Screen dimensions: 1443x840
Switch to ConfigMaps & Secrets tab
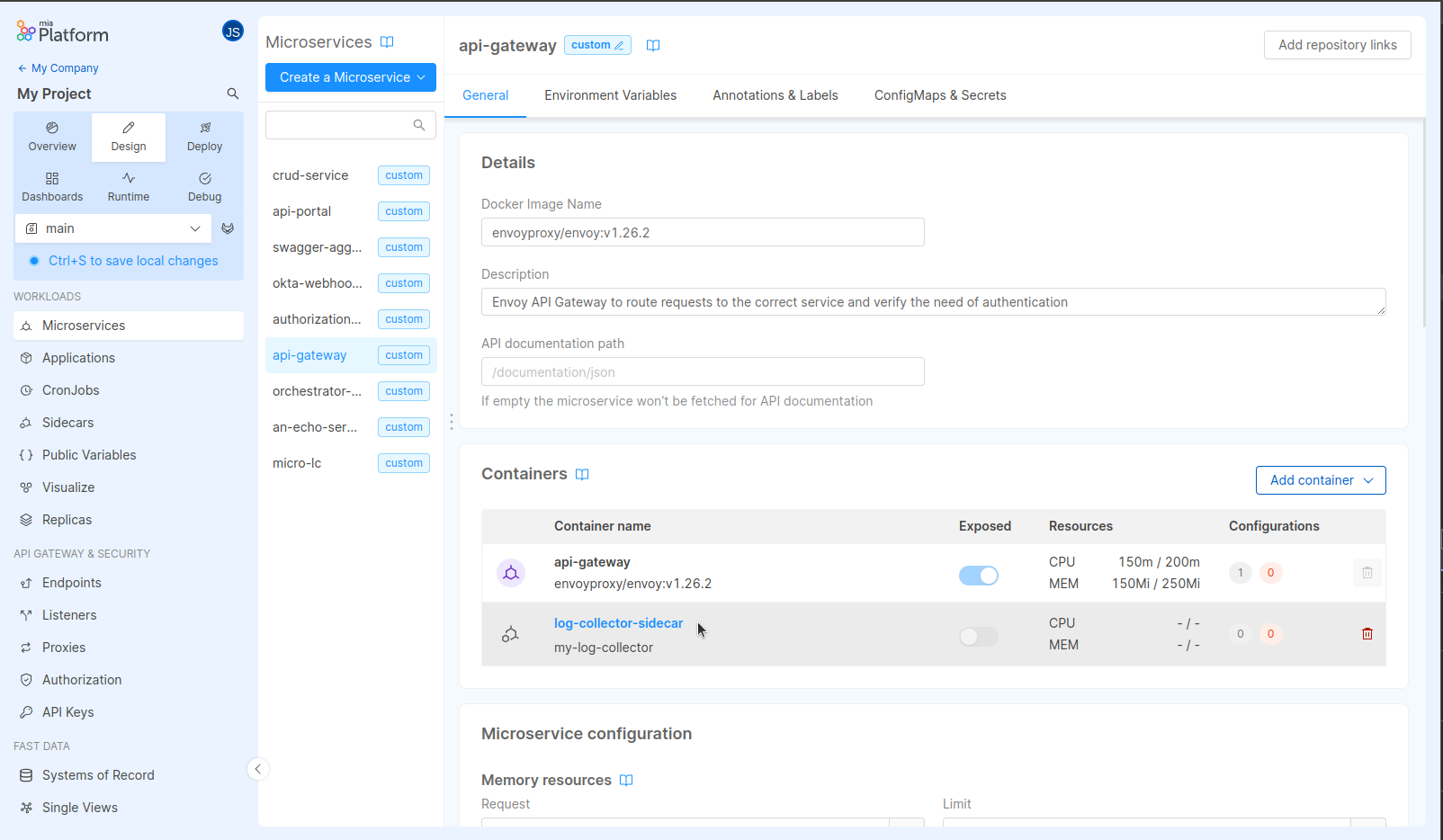pyautogui.click(x=939, y=95)
